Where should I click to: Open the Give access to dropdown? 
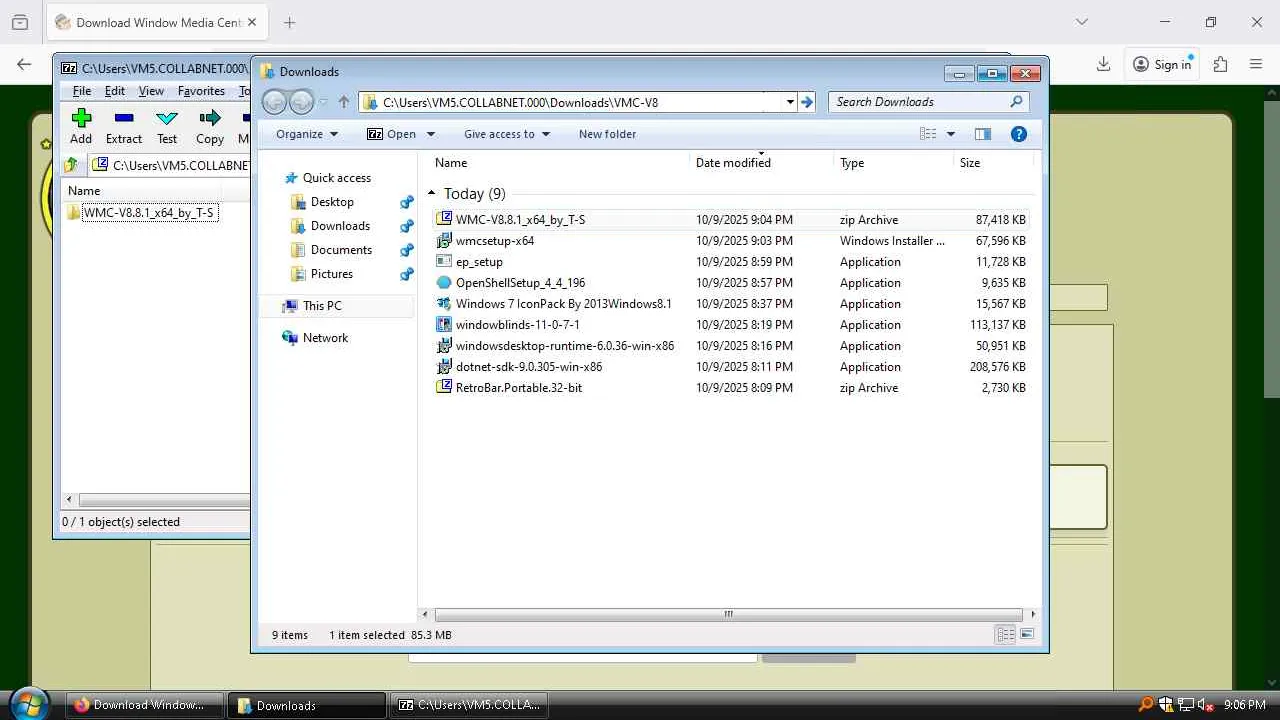[x=507, y=134]
